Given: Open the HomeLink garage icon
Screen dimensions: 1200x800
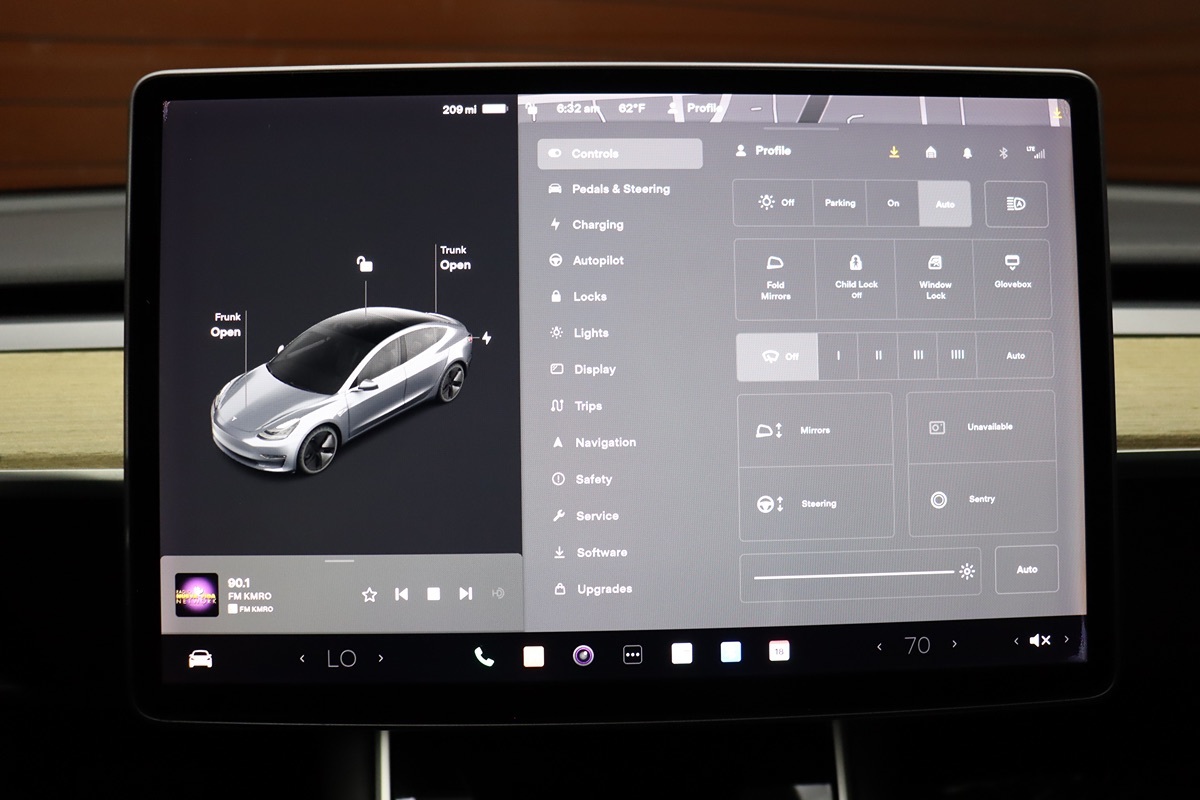Looking at the screenshot, I should tap(931, 152).
